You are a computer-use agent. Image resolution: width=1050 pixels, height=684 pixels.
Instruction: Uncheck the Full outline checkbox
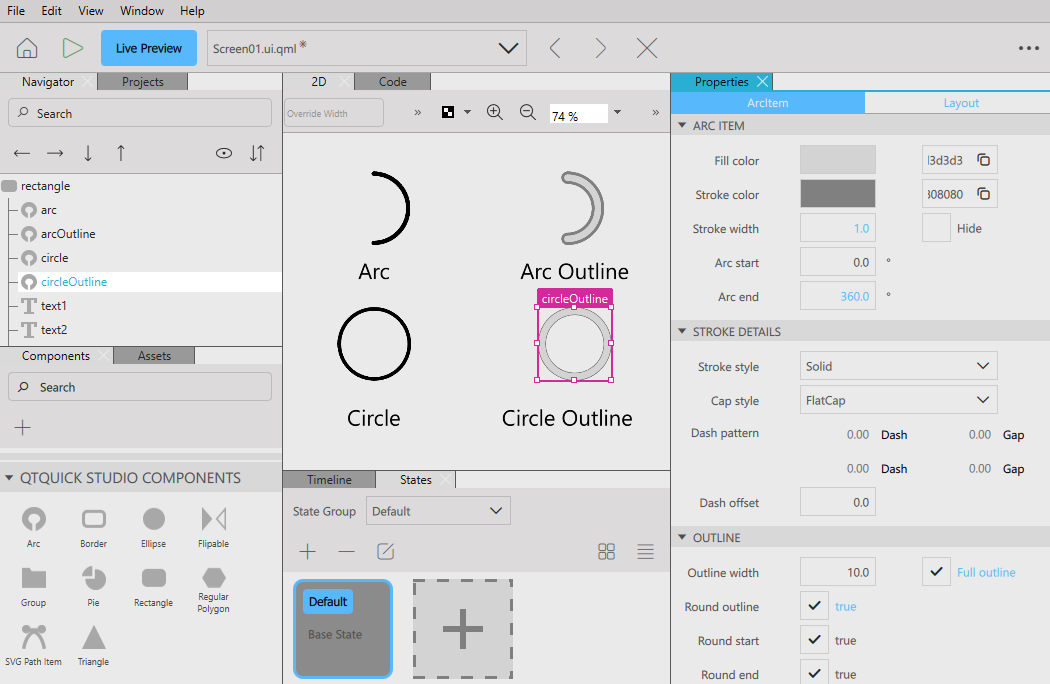936,572
